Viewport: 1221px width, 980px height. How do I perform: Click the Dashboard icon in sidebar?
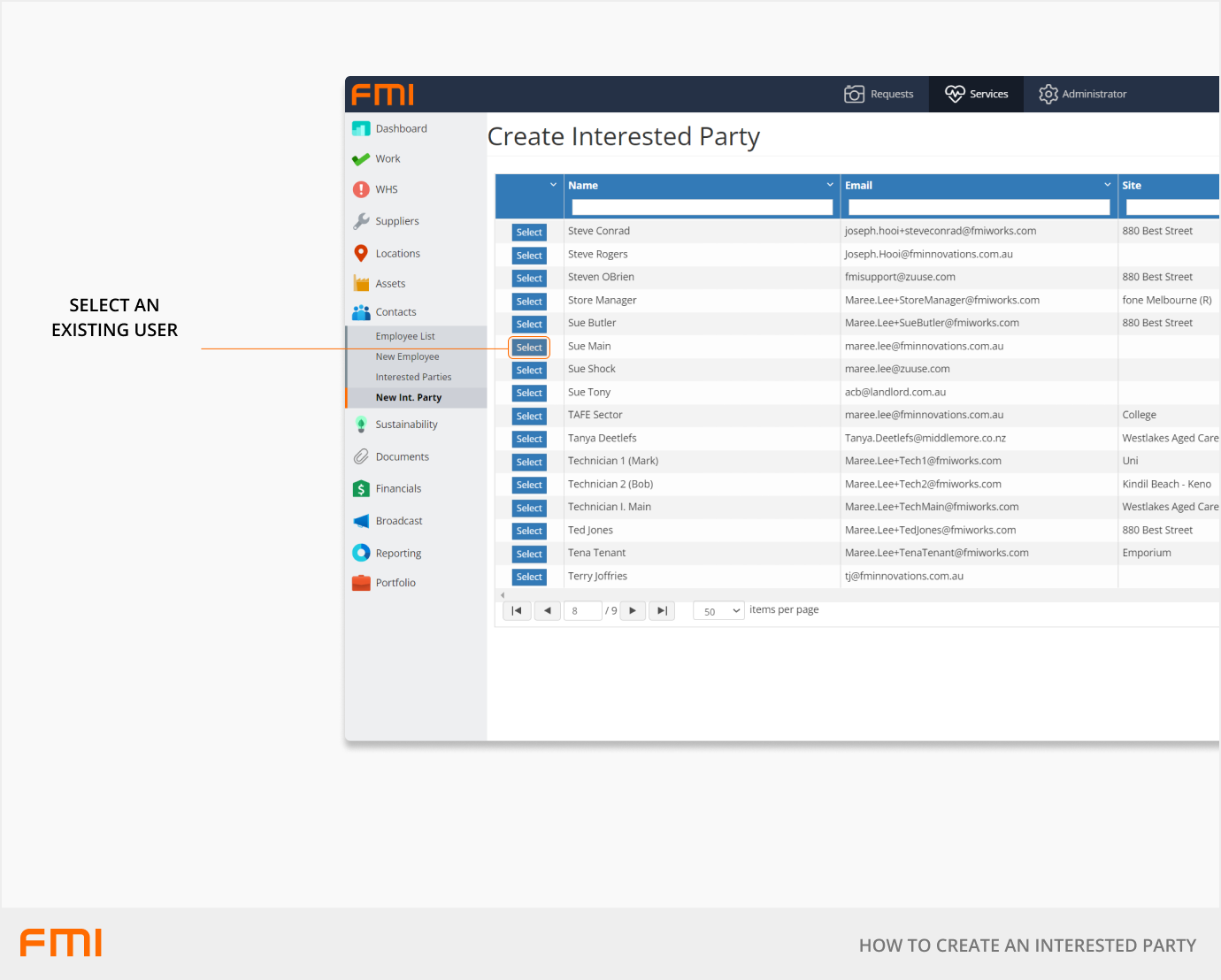361,129
